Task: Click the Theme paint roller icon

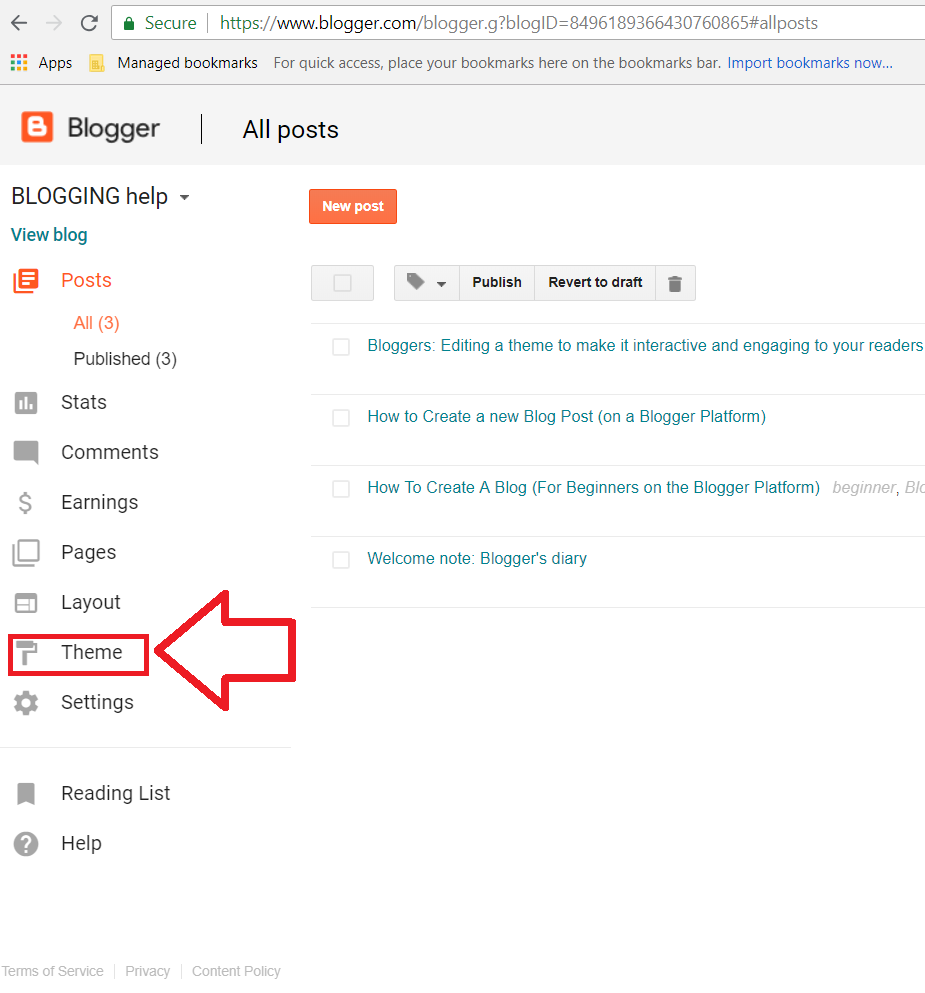Action: [26, 653]
